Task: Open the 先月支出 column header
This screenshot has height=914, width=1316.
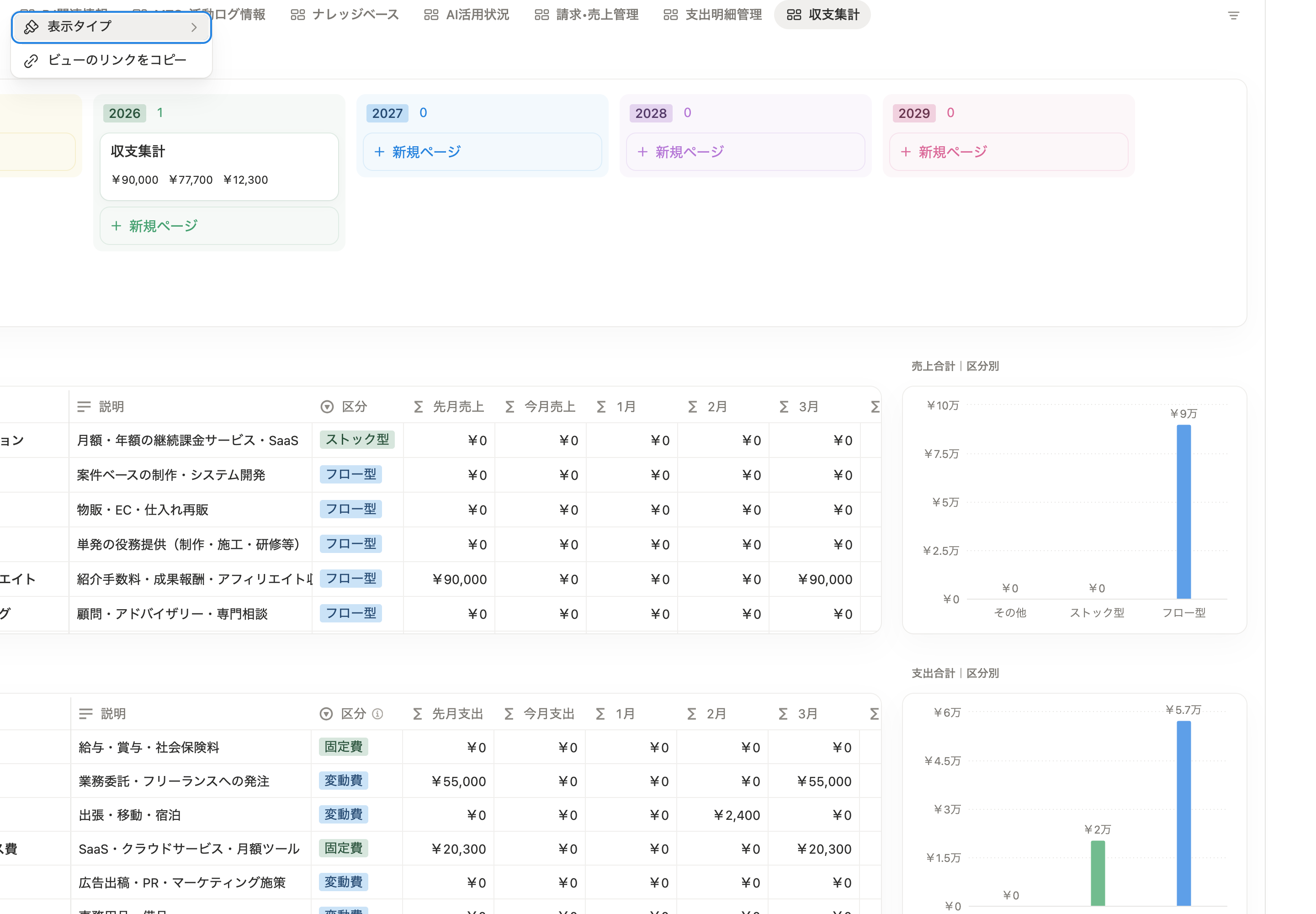Action: click(x=448, y=713)
